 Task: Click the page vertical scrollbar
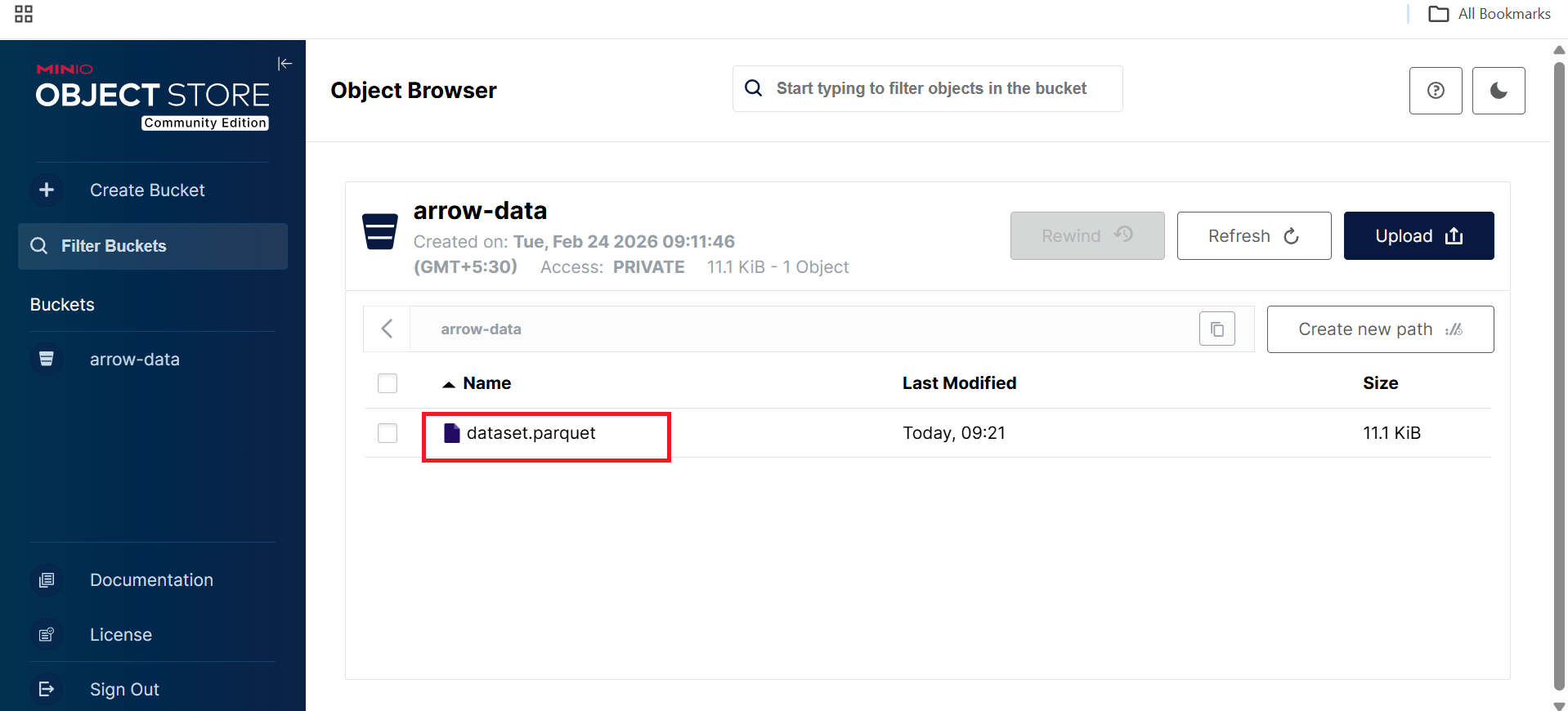coord(1559,376)
